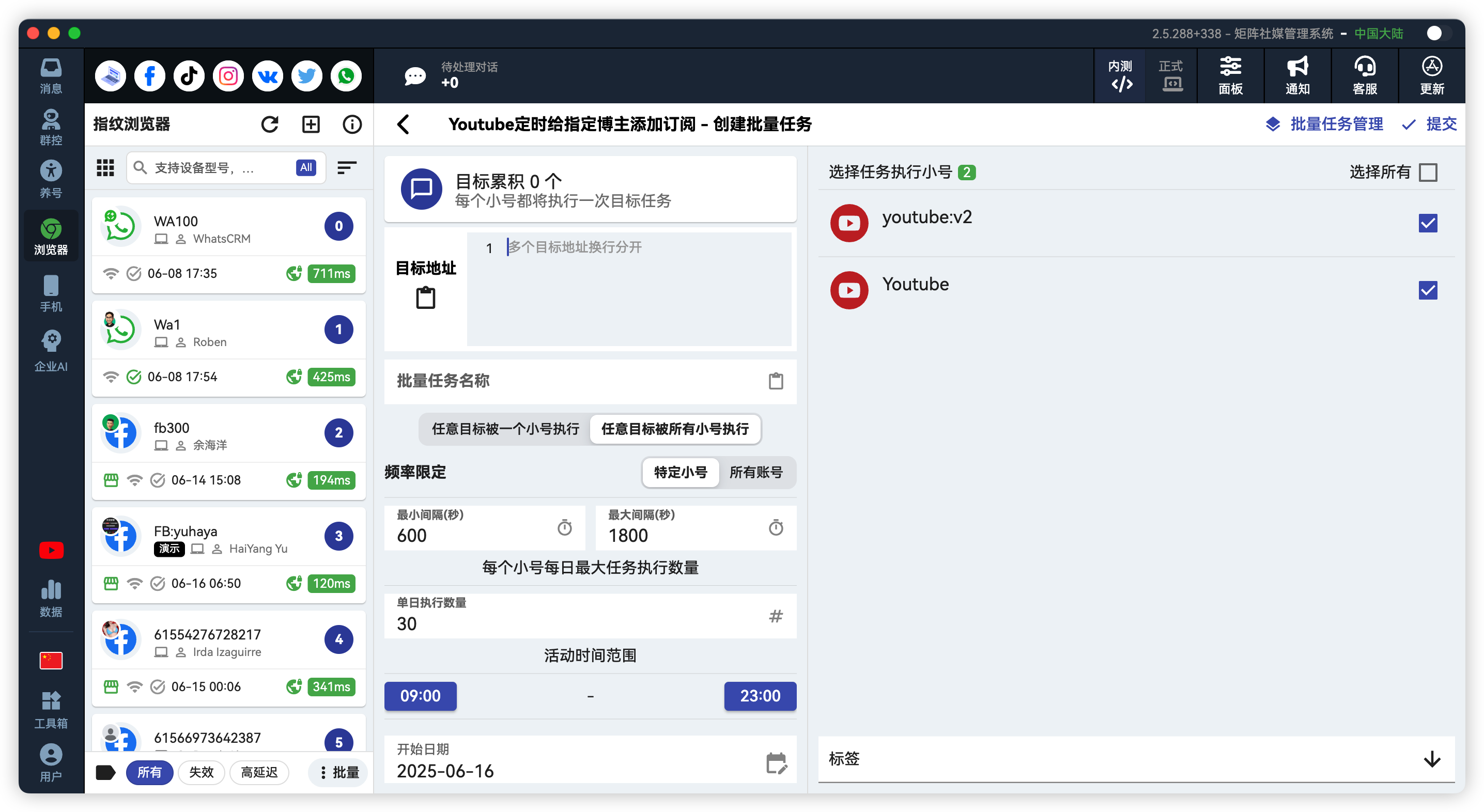Screen dimensions: 1484x812
Task: Open the TikTok platform filter
Action: [189, 75]
